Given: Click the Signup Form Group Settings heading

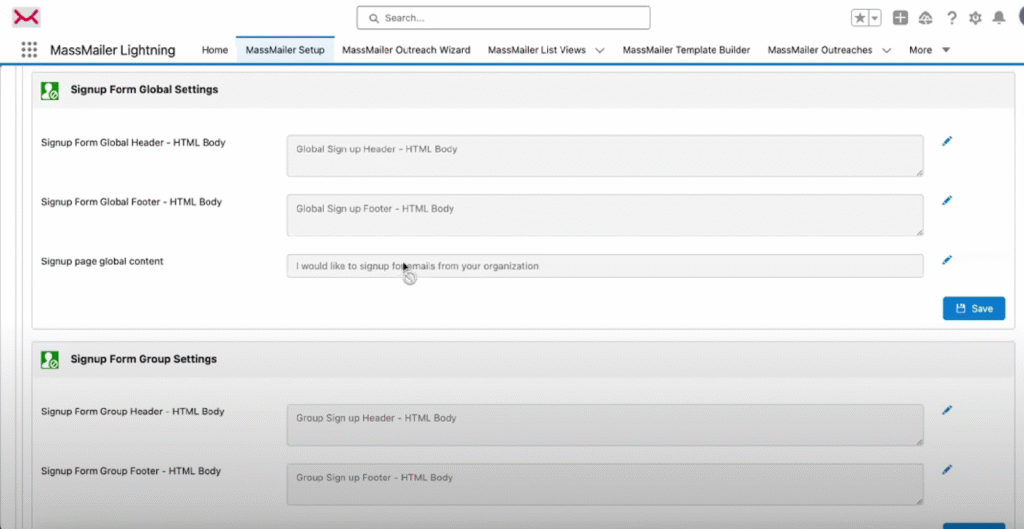Looking at the screenshot, I should [x=144, y=359].
